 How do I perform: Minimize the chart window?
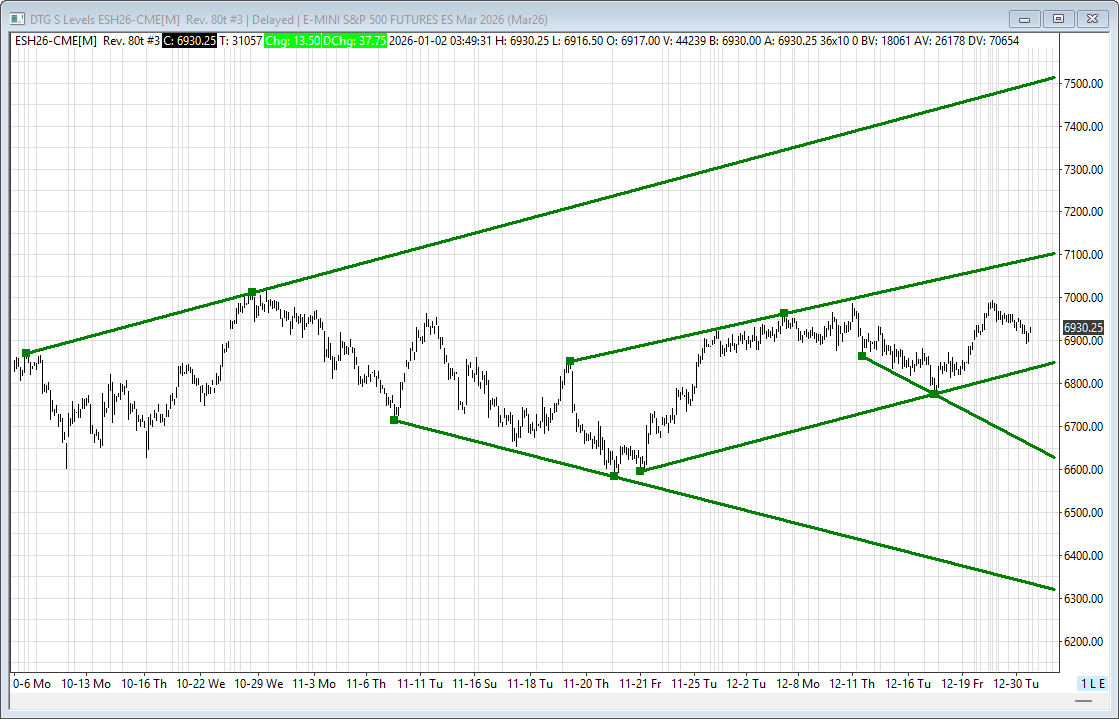pyautogui.click(x=1025, y=19)
